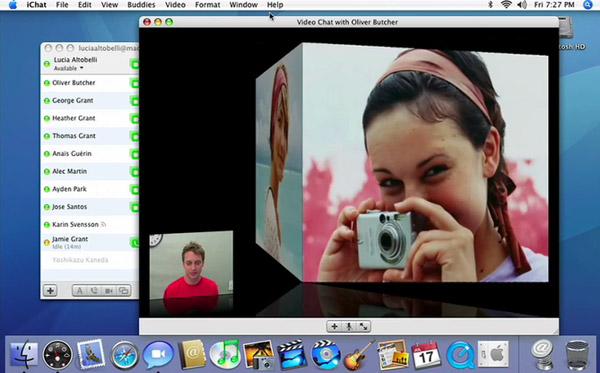
Task: Open Finder from the Dock
Action: [24, 355]
